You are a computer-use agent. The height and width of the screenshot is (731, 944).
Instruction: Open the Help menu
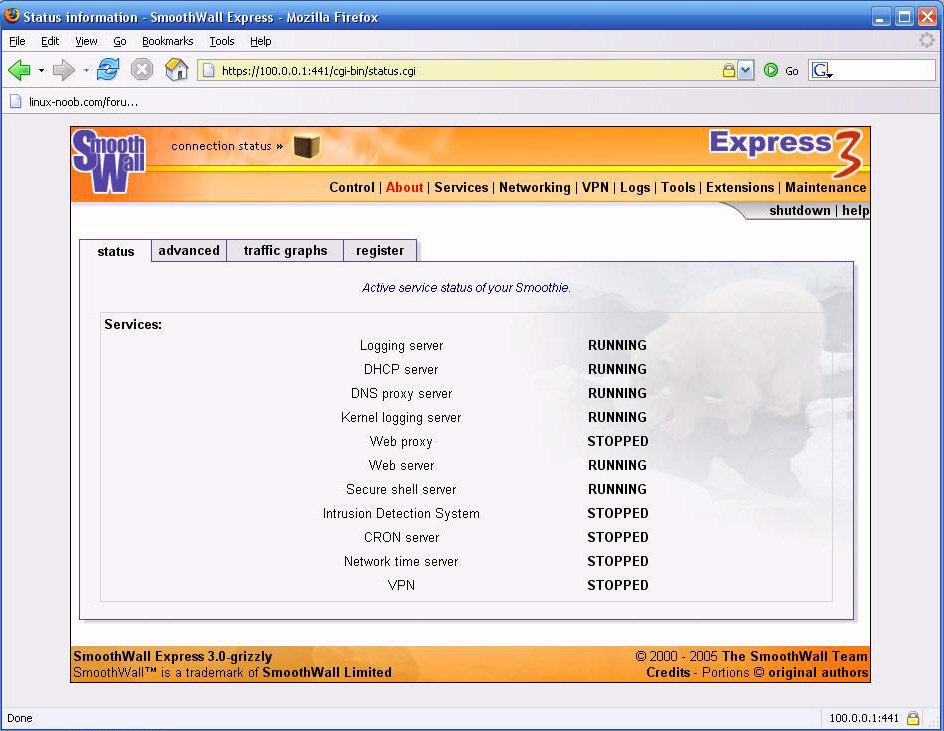(x=261, y=41)
